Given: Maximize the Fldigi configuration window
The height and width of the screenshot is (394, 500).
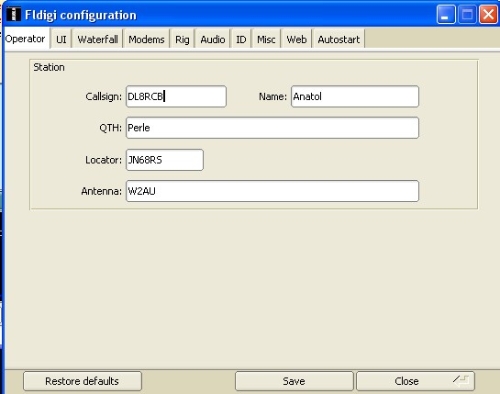Looking at the screenshot, I should tap(467, 15).
